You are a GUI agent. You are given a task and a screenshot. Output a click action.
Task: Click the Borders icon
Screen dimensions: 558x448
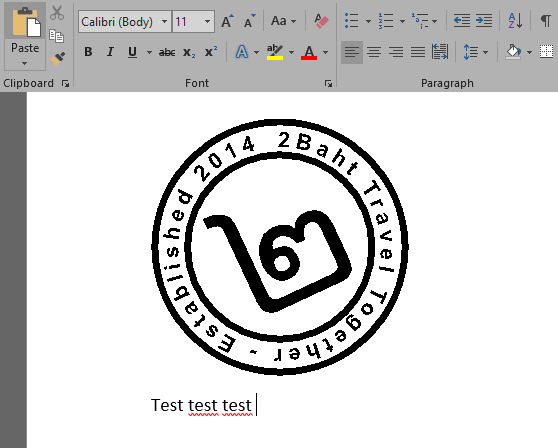pyautogui.click(x=547, y=52)
